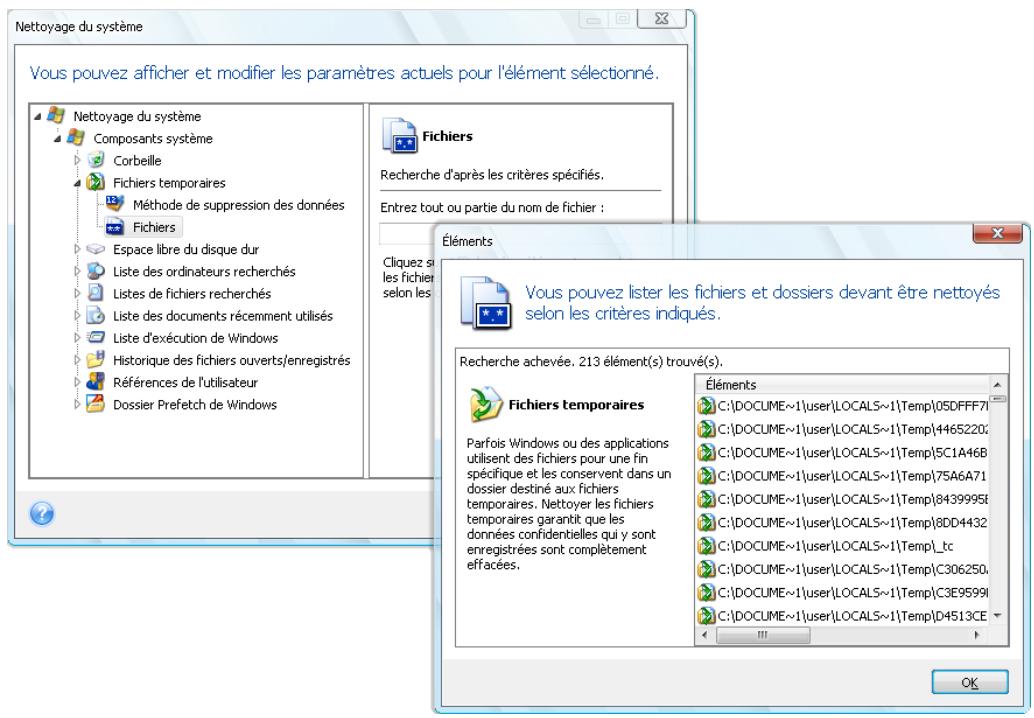Collapse the Fichiers temporaires node

pos(77,183)
